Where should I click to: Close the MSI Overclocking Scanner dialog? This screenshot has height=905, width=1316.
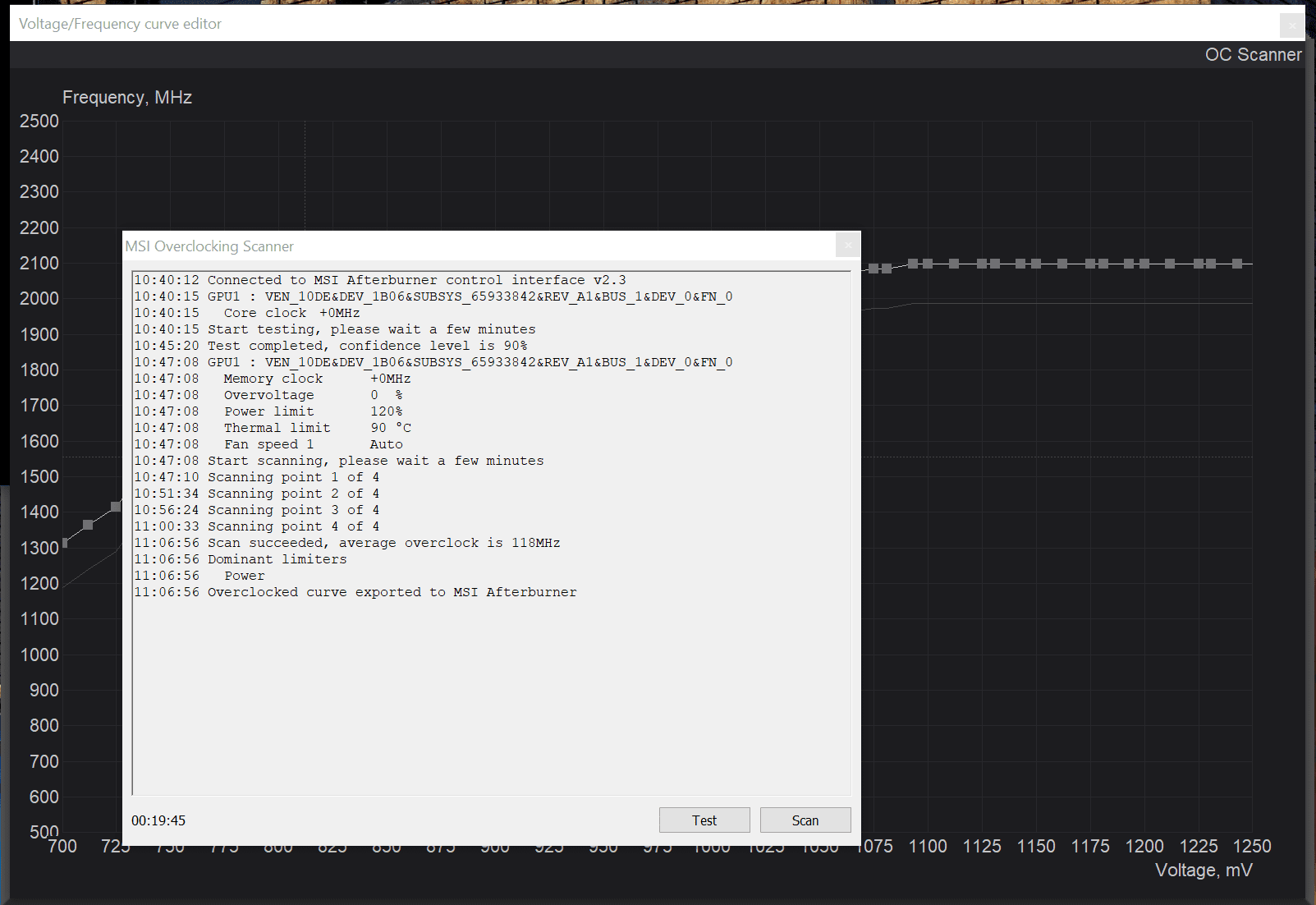coord(848,245)
